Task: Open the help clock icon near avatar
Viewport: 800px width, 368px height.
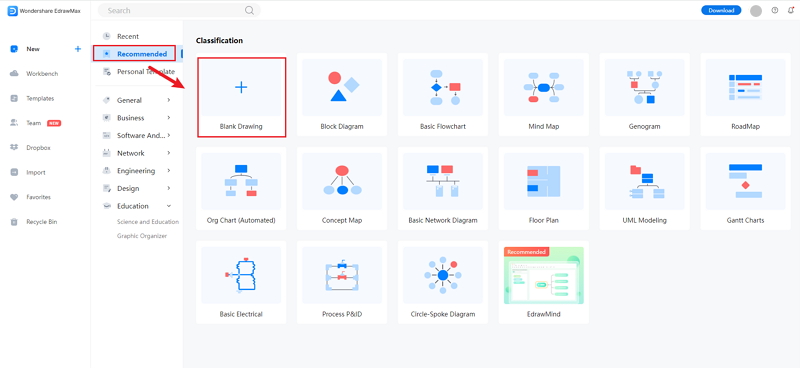Action: [775, 10]
